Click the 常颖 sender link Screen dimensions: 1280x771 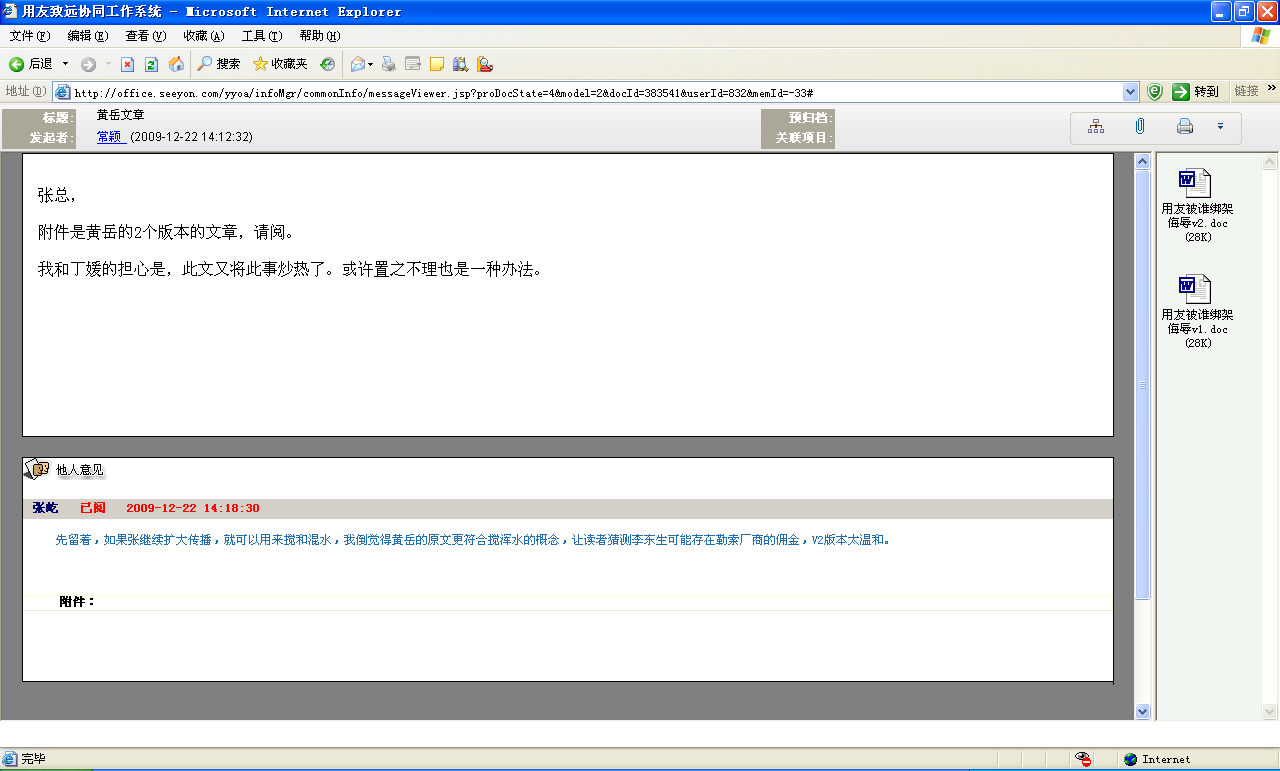(x=111, y=137)
